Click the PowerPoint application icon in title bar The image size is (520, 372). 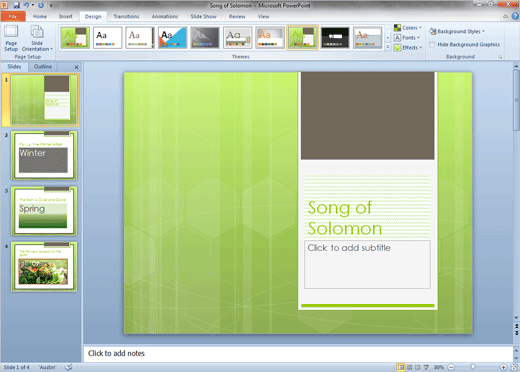(4, 5)
